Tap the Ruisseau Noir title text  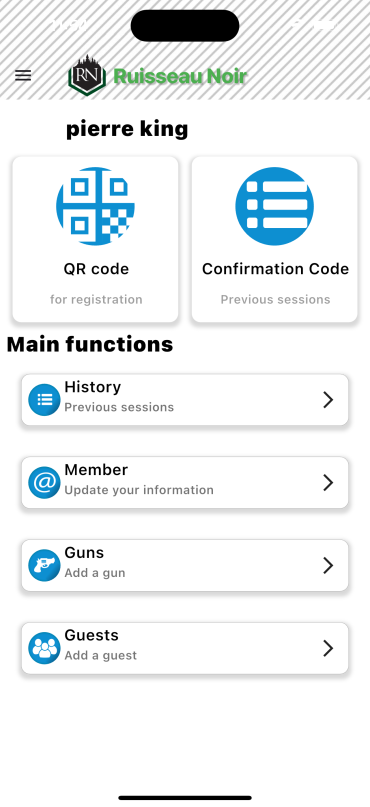point(180,76)
